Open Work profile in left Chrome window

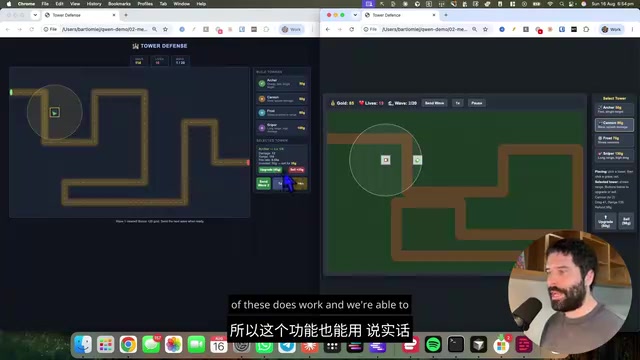291,29
